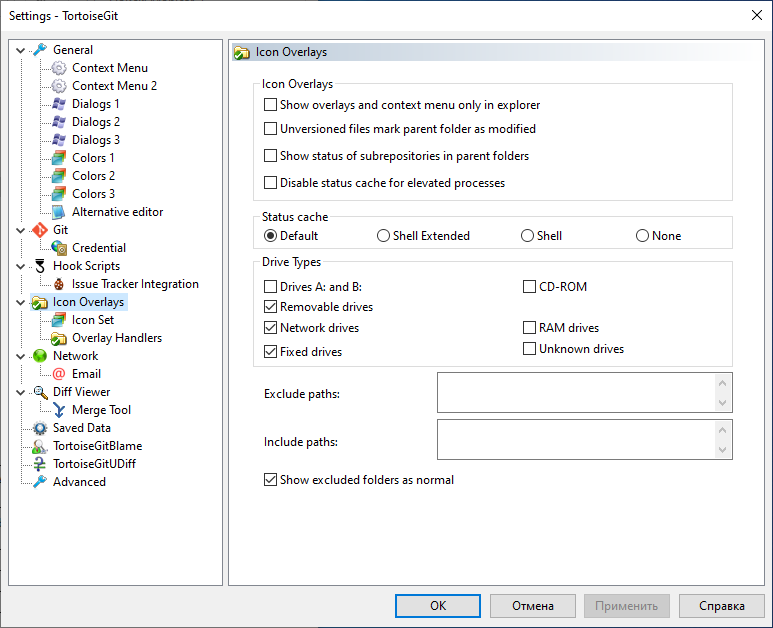Select the Shell Extended status cache option
The height and width of the screenshot is (628, 773).
383,236
